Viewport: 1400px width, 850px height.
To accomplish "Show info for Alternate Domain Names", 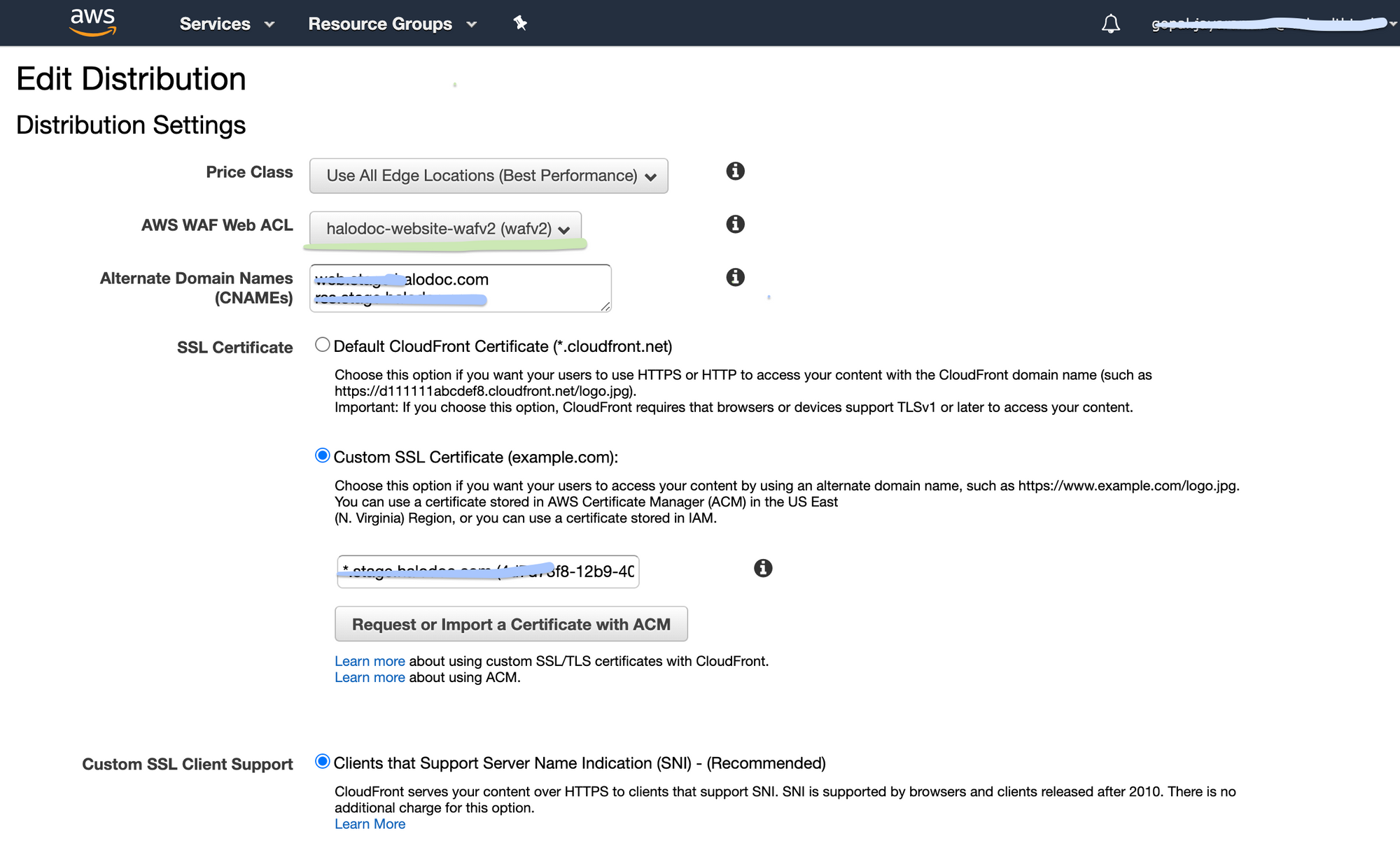I will coord(735,277).
